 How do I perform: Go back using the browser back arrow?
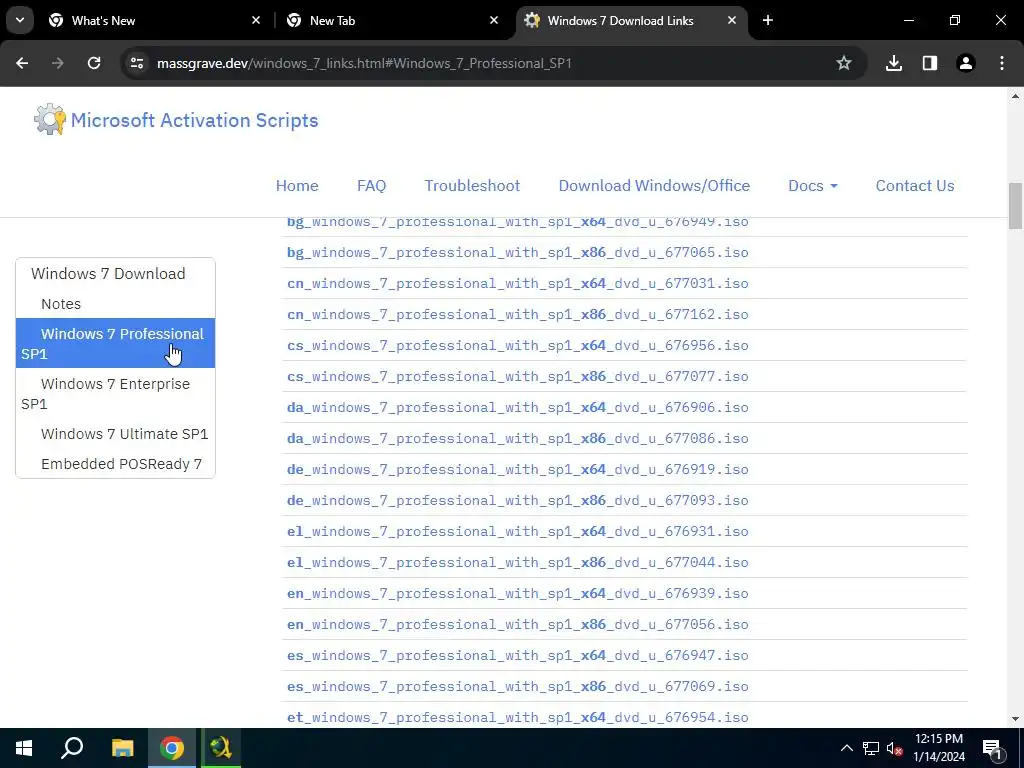[22, 63]
